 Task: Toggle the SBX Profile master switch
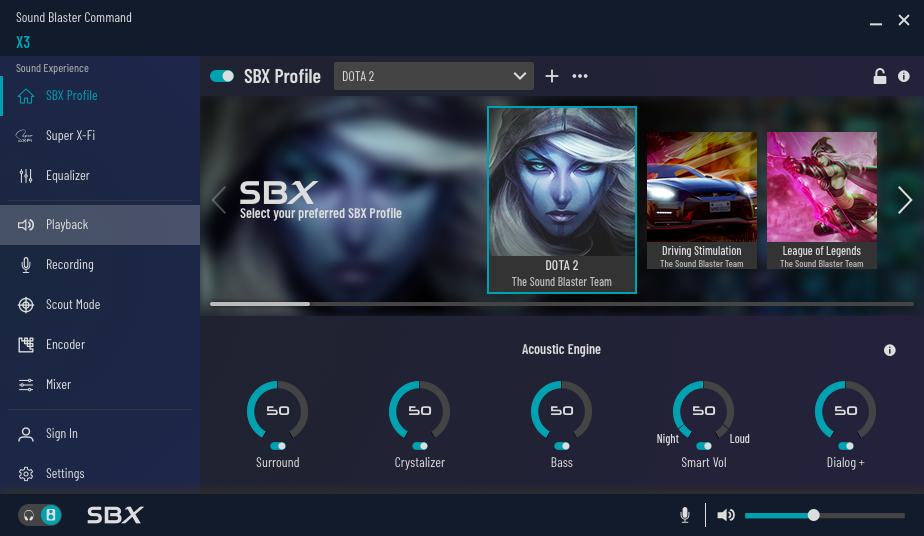222,76
